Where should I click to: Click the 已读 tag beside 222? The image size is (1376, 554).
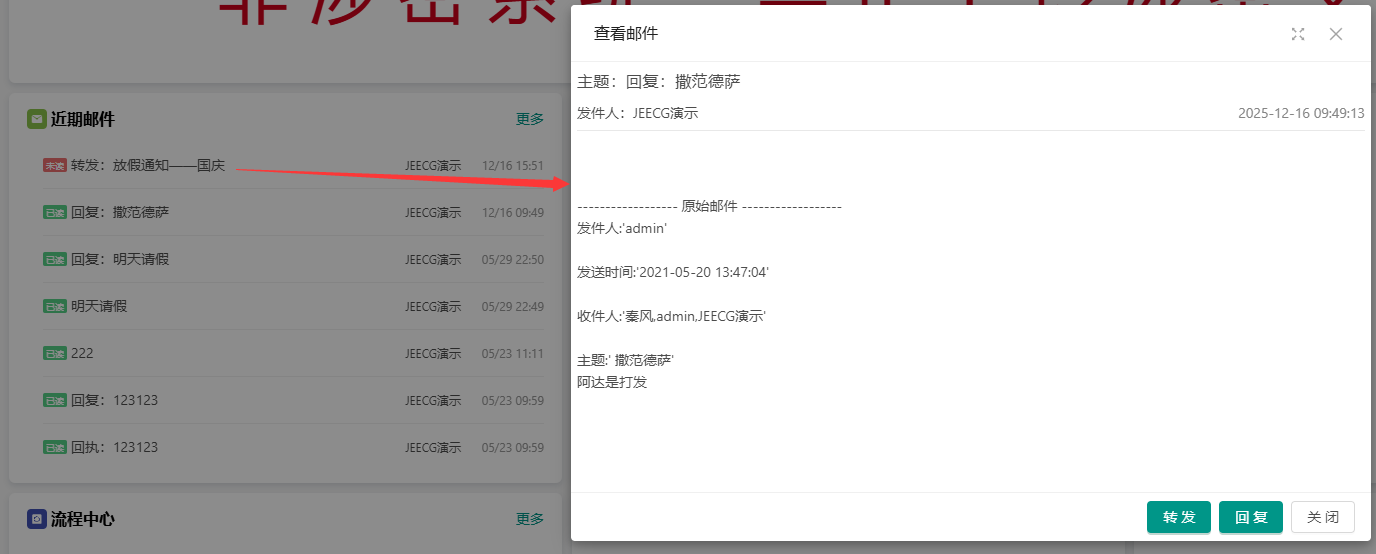[x=55, y=353]
